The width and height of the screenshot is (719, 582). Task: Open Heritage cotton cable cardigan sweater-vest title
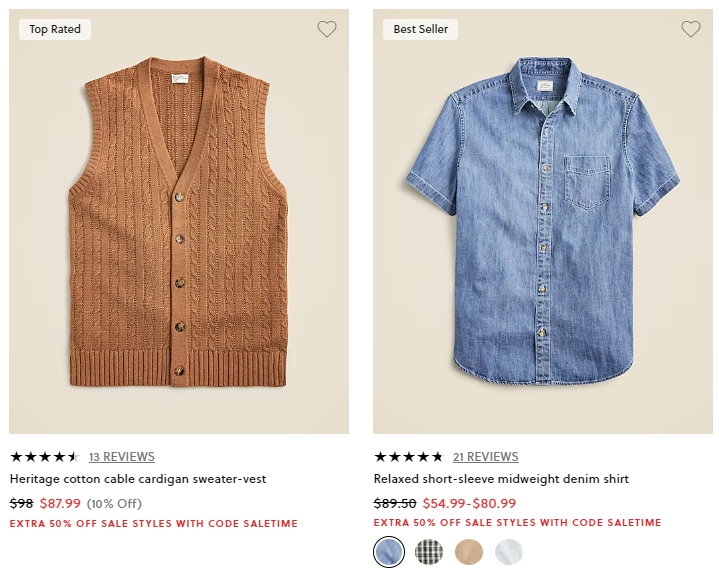pyautogui.click(x=138, y=479)
